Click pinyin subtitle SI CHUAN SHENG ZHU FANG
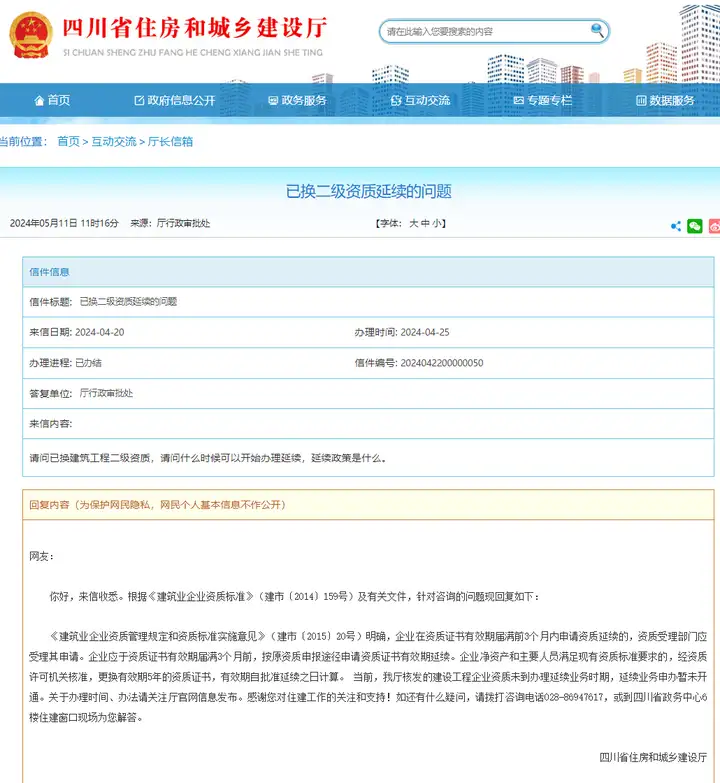Viewport: 720px width, 783px height. [x=193, y=52]
